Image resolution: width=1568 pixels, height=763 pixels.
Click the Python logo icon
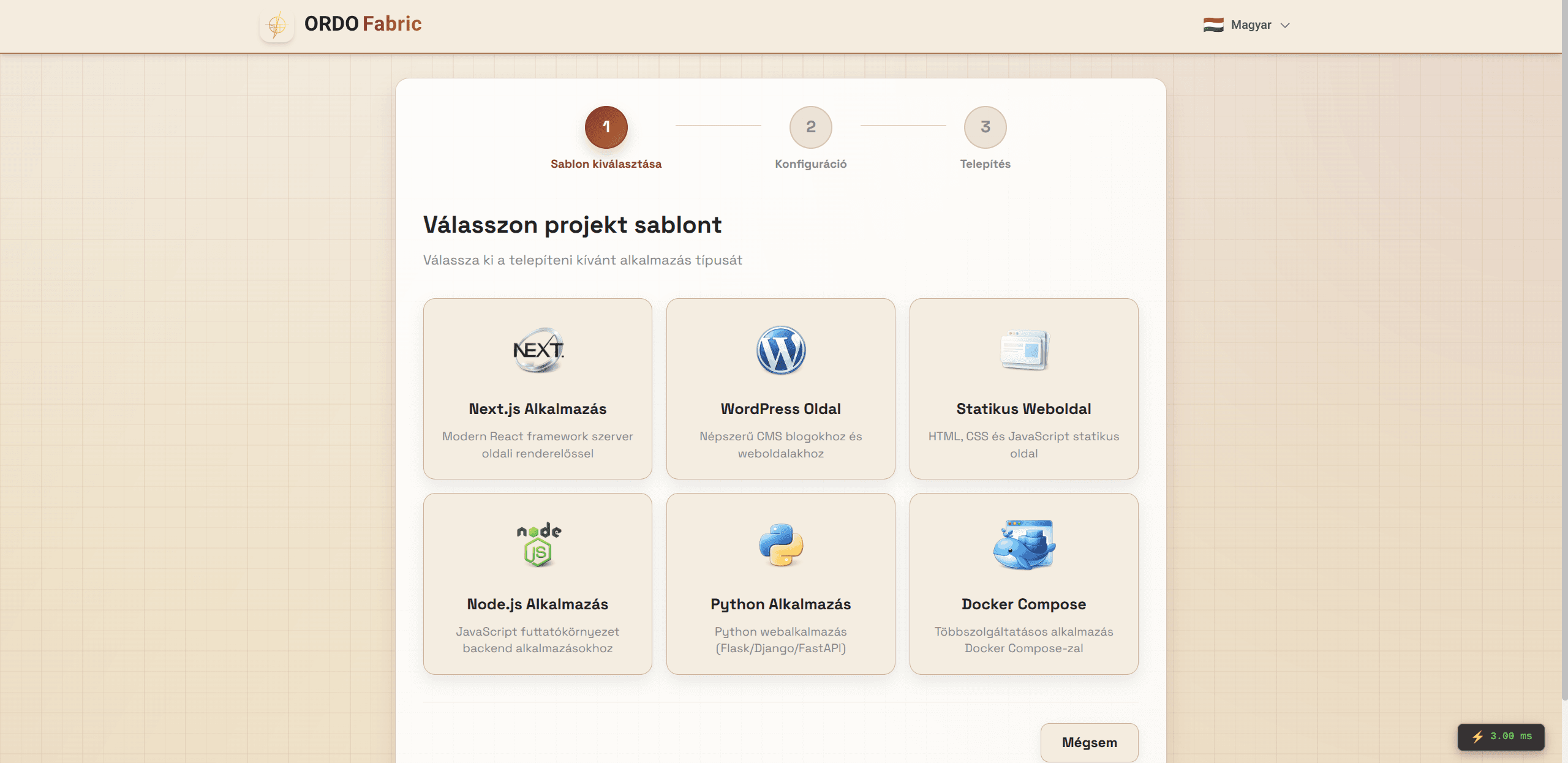point(781,544)
